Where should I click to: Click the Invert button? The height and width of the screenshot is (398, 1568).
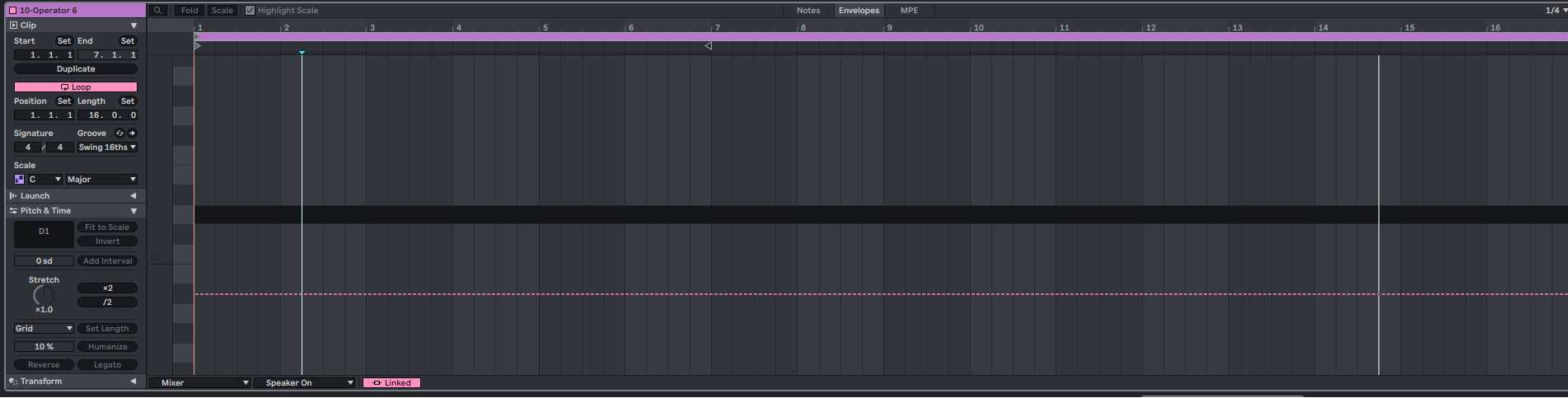107,241
